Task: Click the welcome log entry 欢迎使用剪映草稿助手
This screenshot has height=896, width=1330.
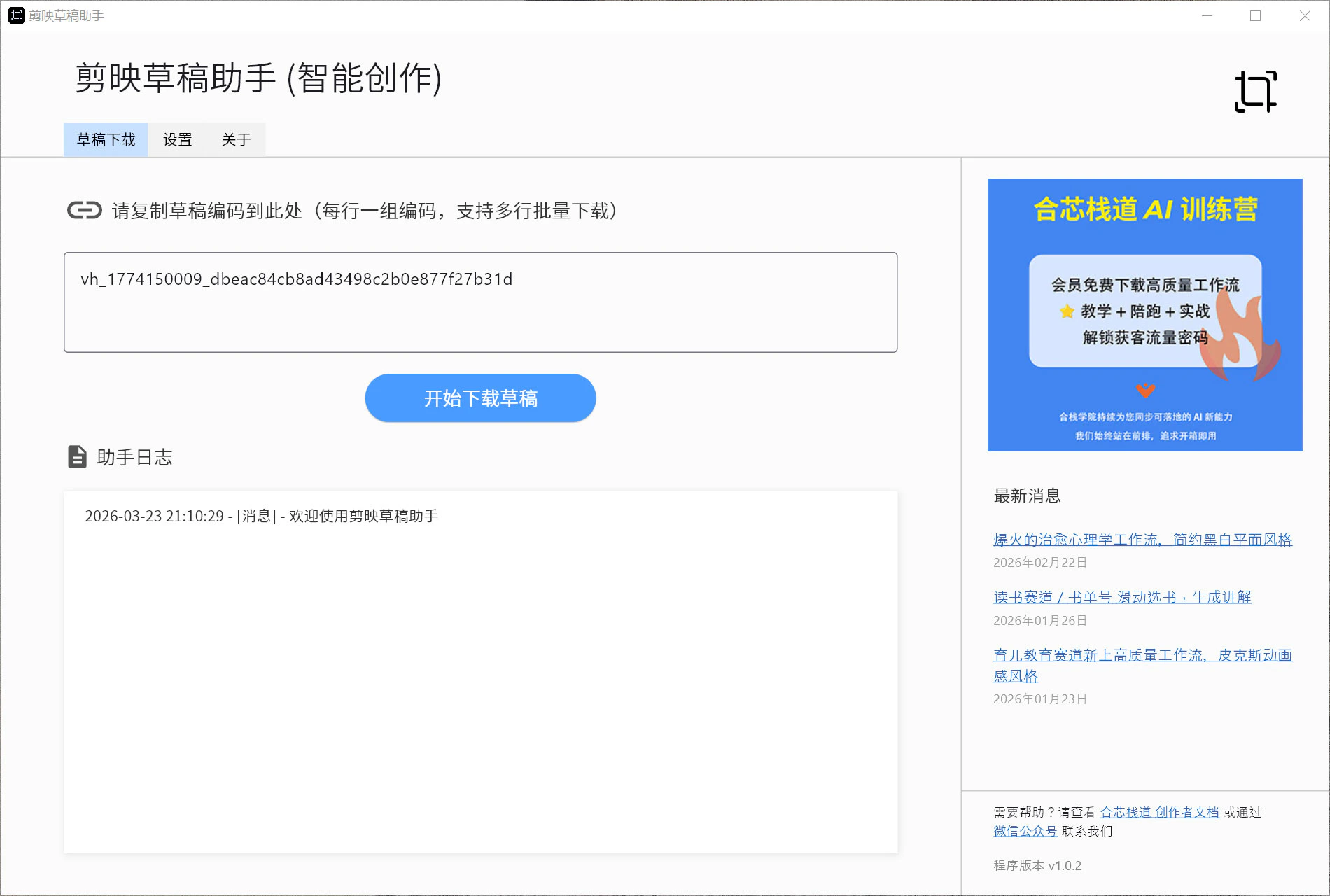Action: 261,516
